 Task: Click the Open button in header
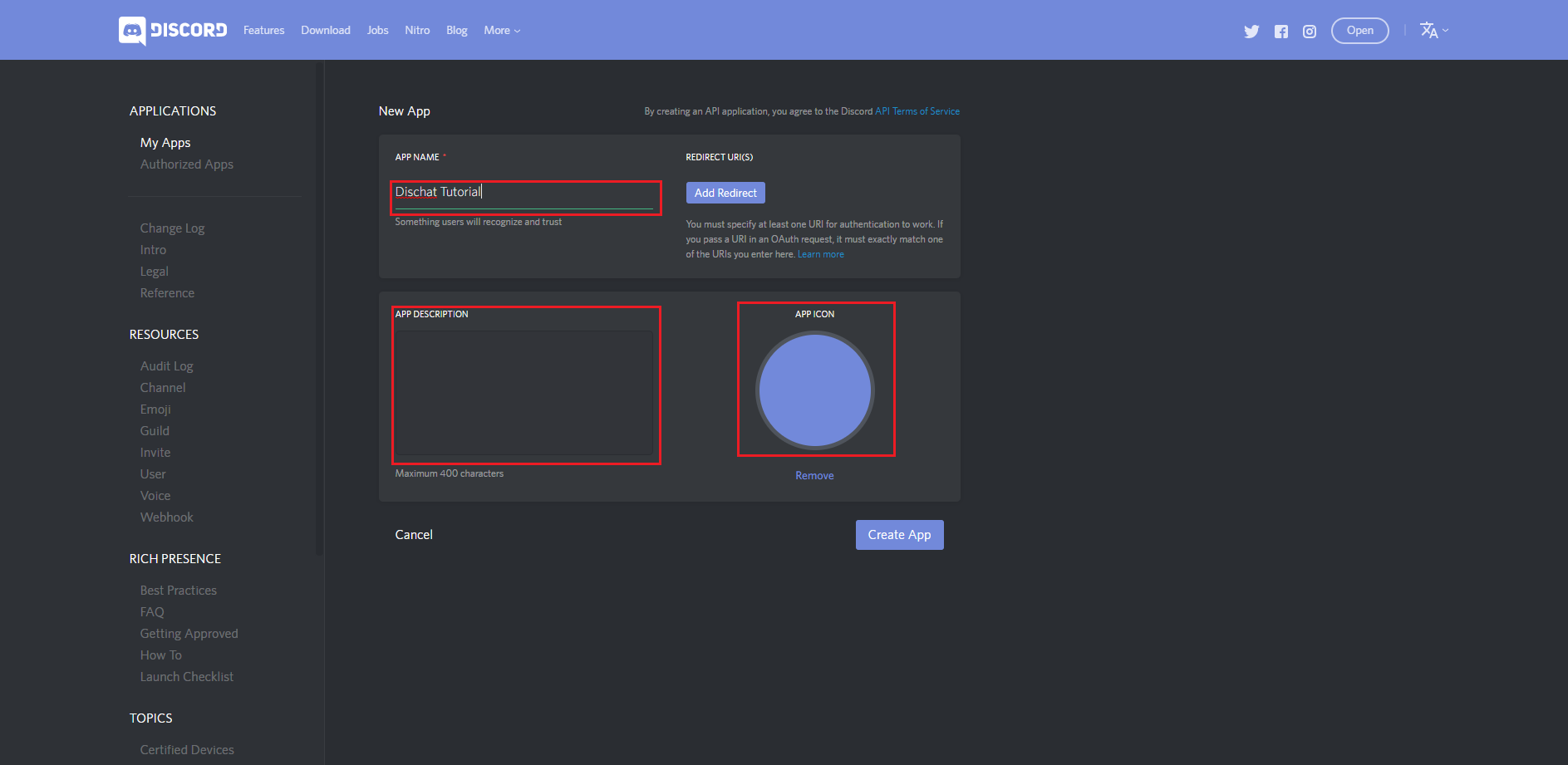pos(1360,31)
